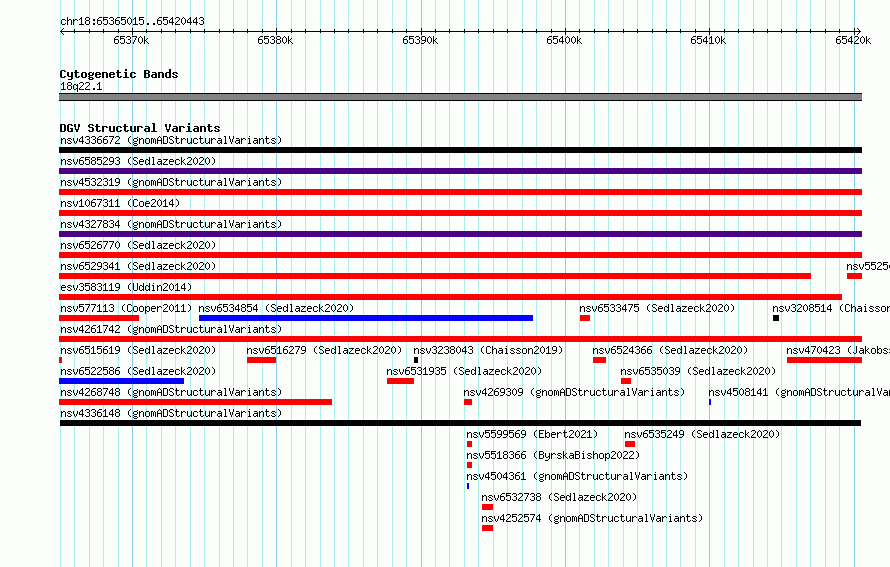890x567 pixels.
Task: Select the nsv3238043 Chaisson2019 label
Action: (488, 350)
